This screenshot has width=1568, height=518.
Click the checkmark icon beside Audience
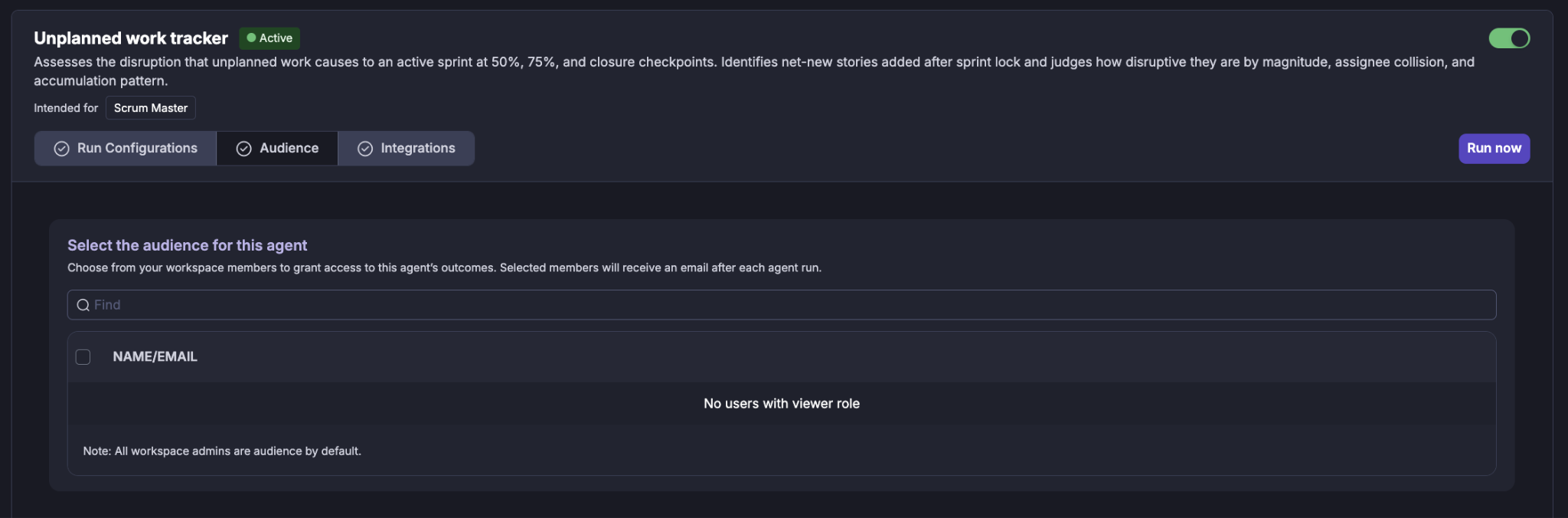pyautogui.click(x=244, y=149)
